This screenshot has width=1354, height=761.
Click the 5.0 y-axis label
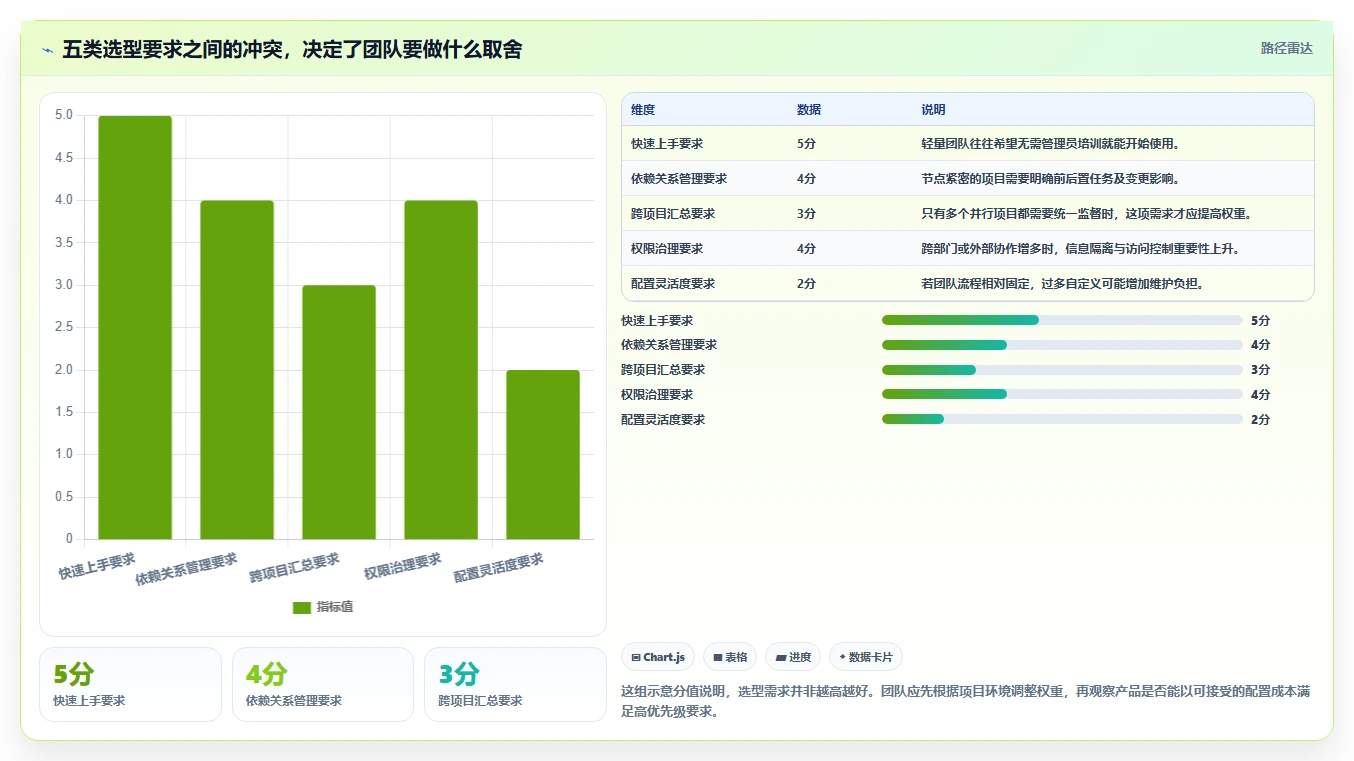click(64, 115)
